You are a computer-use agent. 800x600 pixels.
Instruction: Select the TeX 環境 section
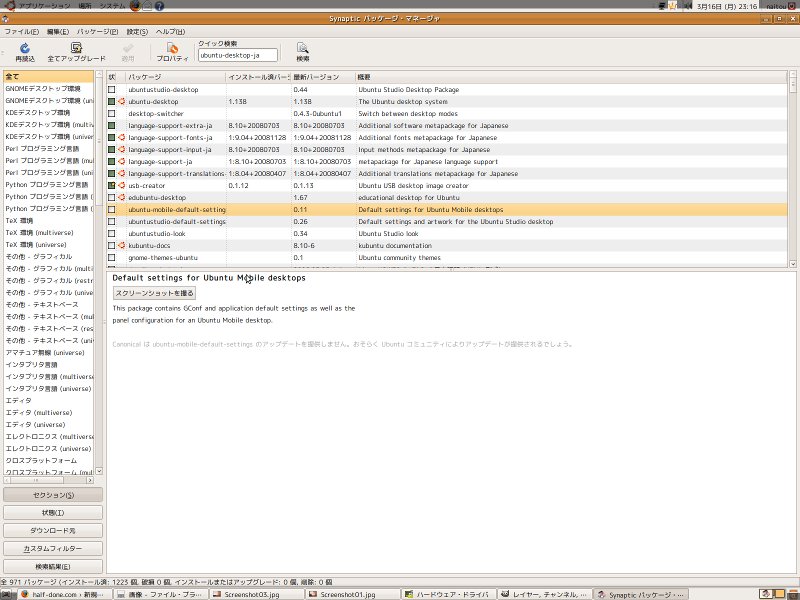pos(48,220)
